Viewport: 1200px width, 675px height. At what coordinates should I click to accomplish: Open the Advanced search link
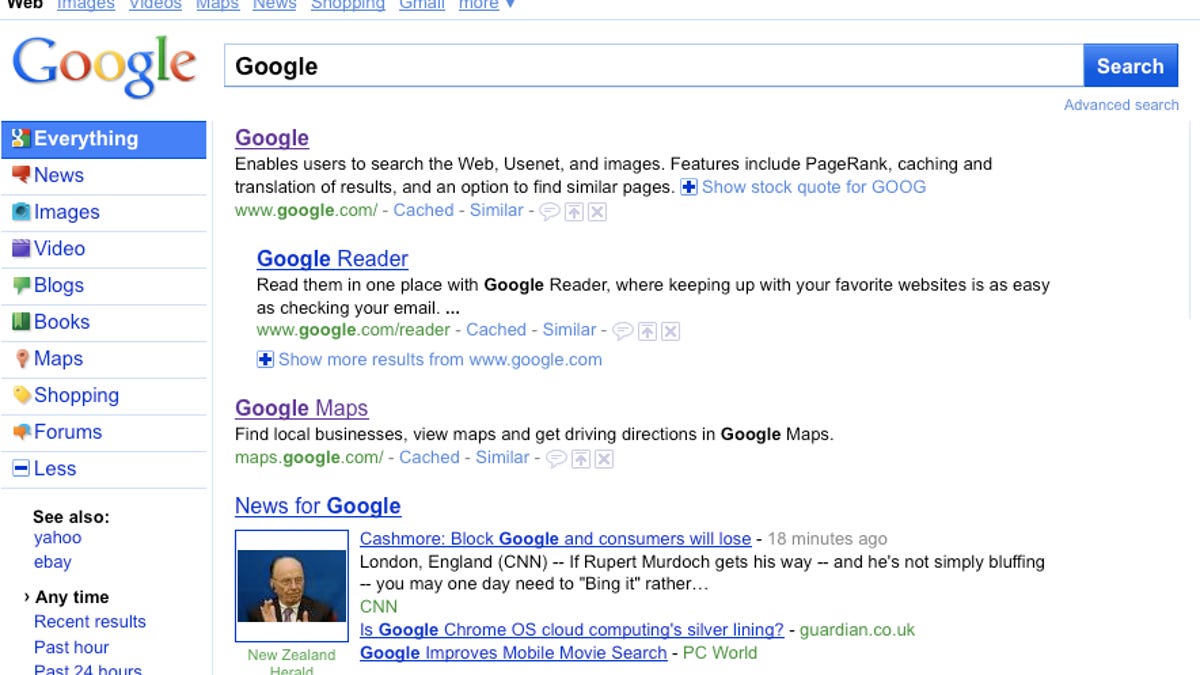pyautogui.click(x=1121, y=105)
